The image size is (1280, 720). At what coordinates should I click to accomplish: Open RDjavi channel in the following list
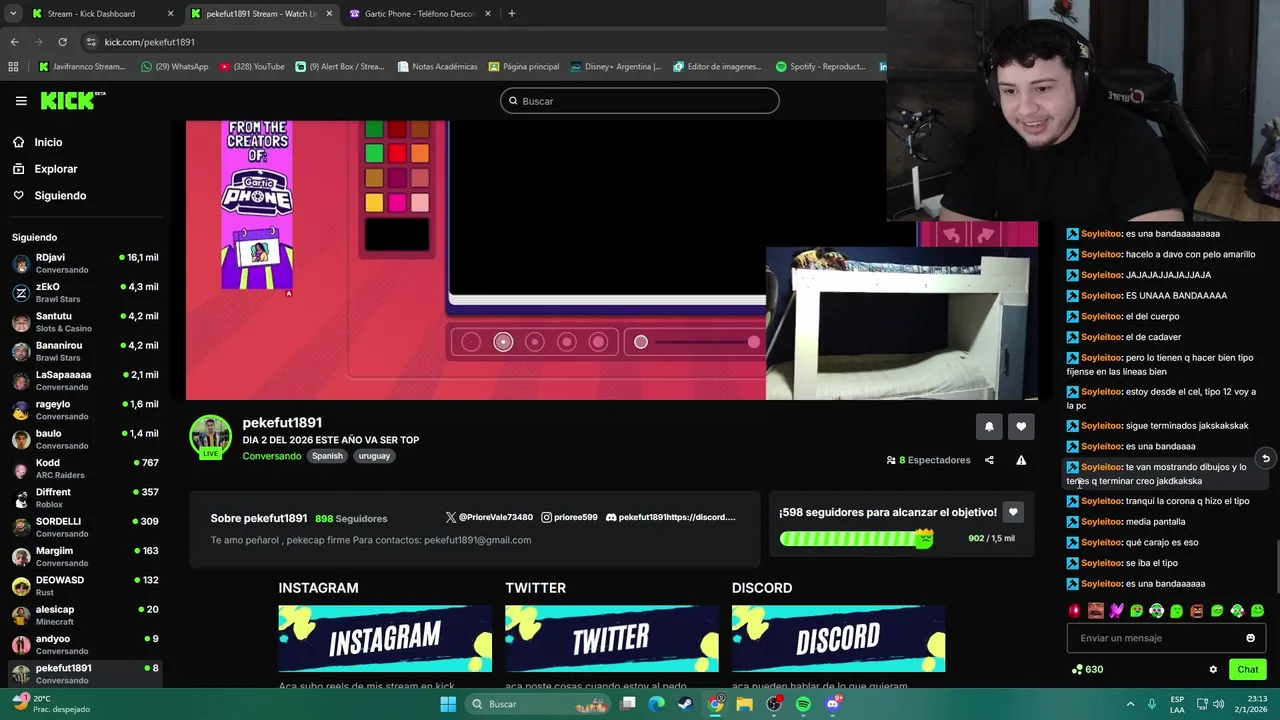(x=86, y=263)
